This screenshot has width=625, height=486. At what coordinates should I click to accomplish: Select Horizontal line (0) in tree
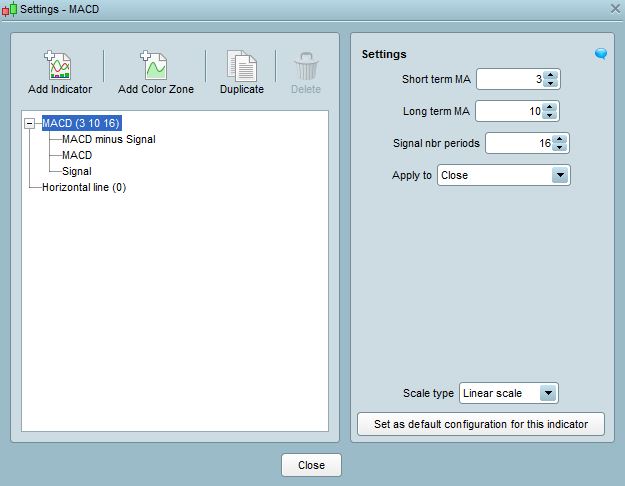point(84,187)
